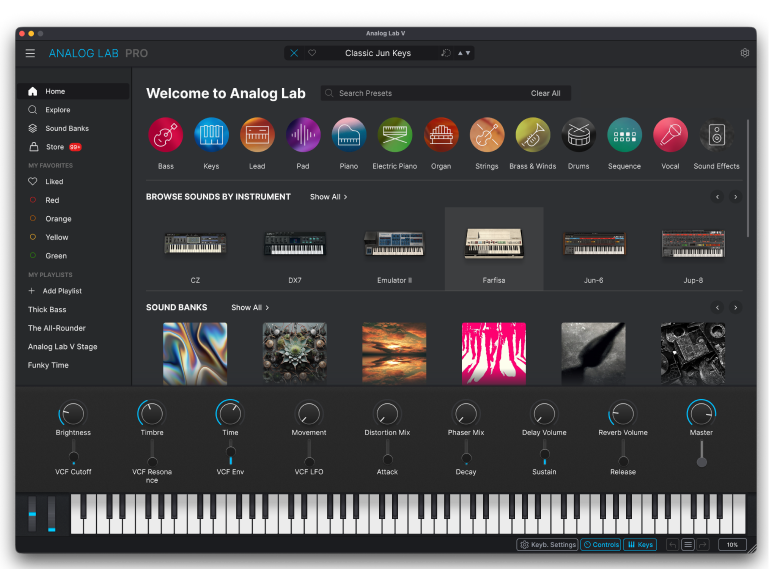The width and height of the screenshot is (769, 569).
Task: Go to Explore in the sidebar
Action: [x=57, y=110]
